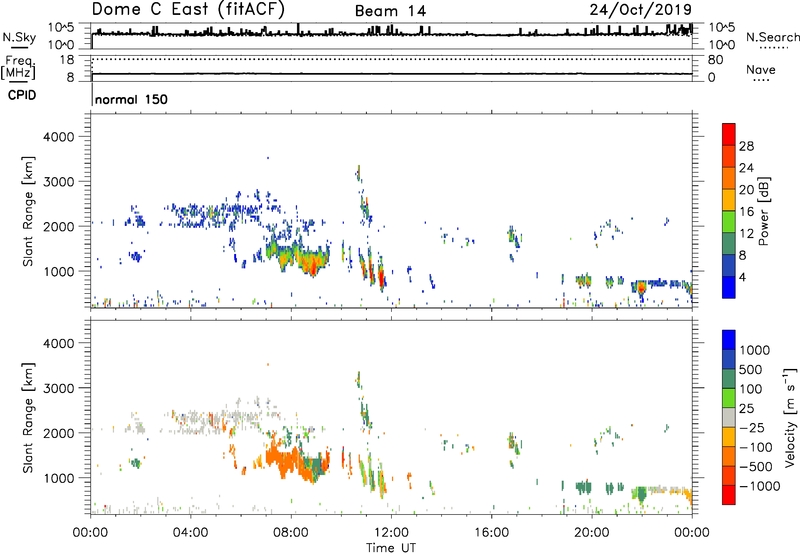
Task: Click the 'CPID' row label
Action: (22, 95)
